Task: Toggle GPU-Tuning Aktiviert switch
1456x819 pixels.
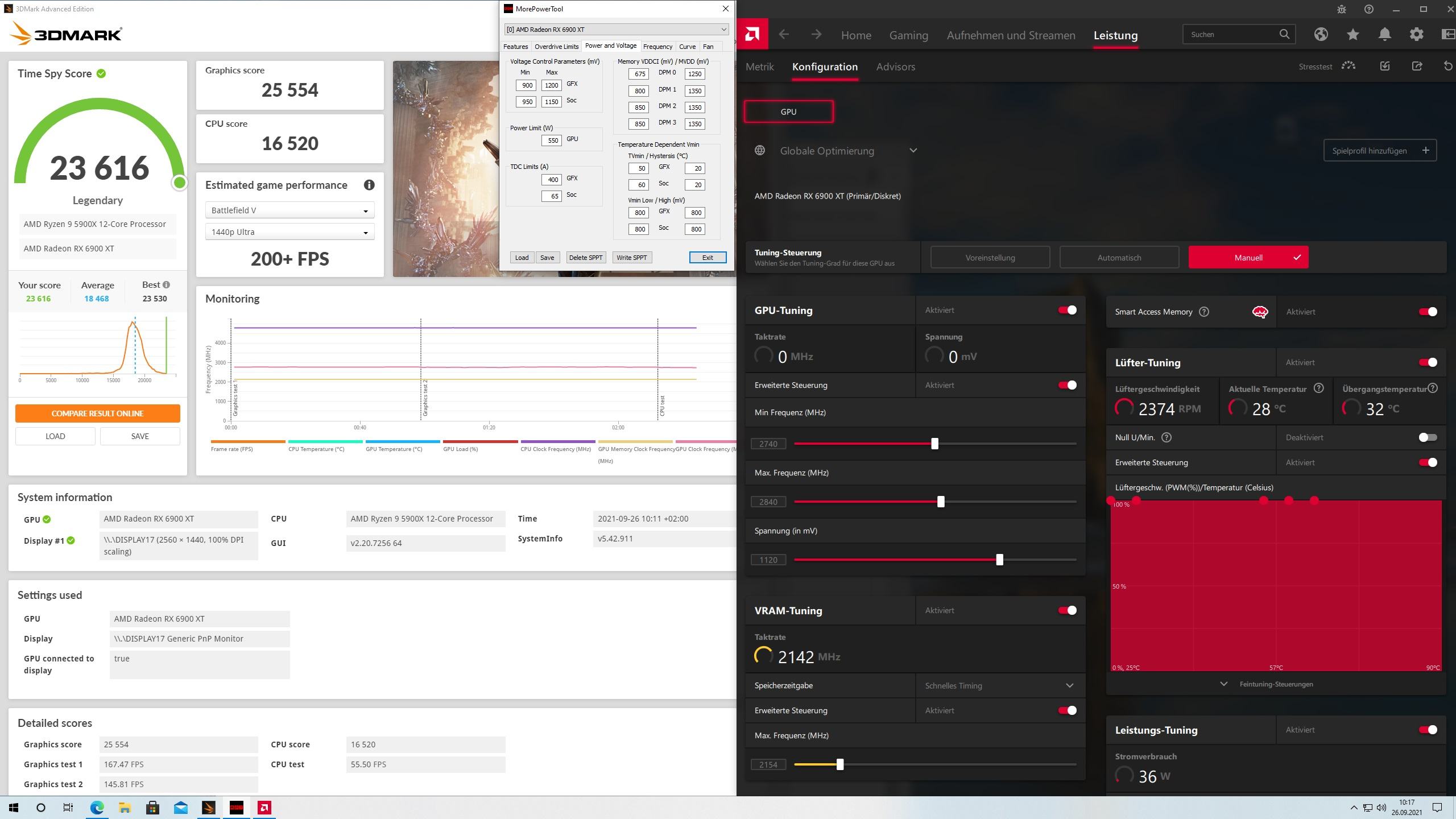Action: 1067,310
